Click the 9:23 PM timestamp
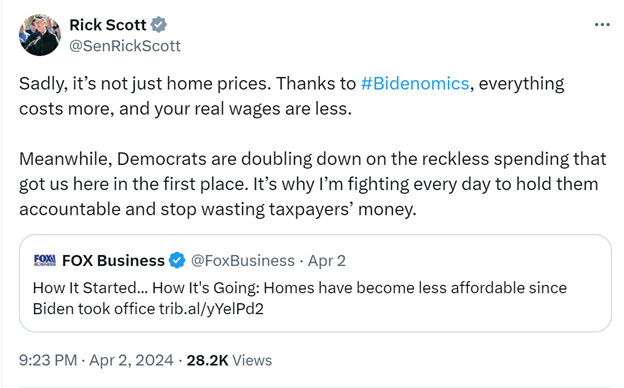This screenshot has width=624, height=388. (x=48, y=360)
